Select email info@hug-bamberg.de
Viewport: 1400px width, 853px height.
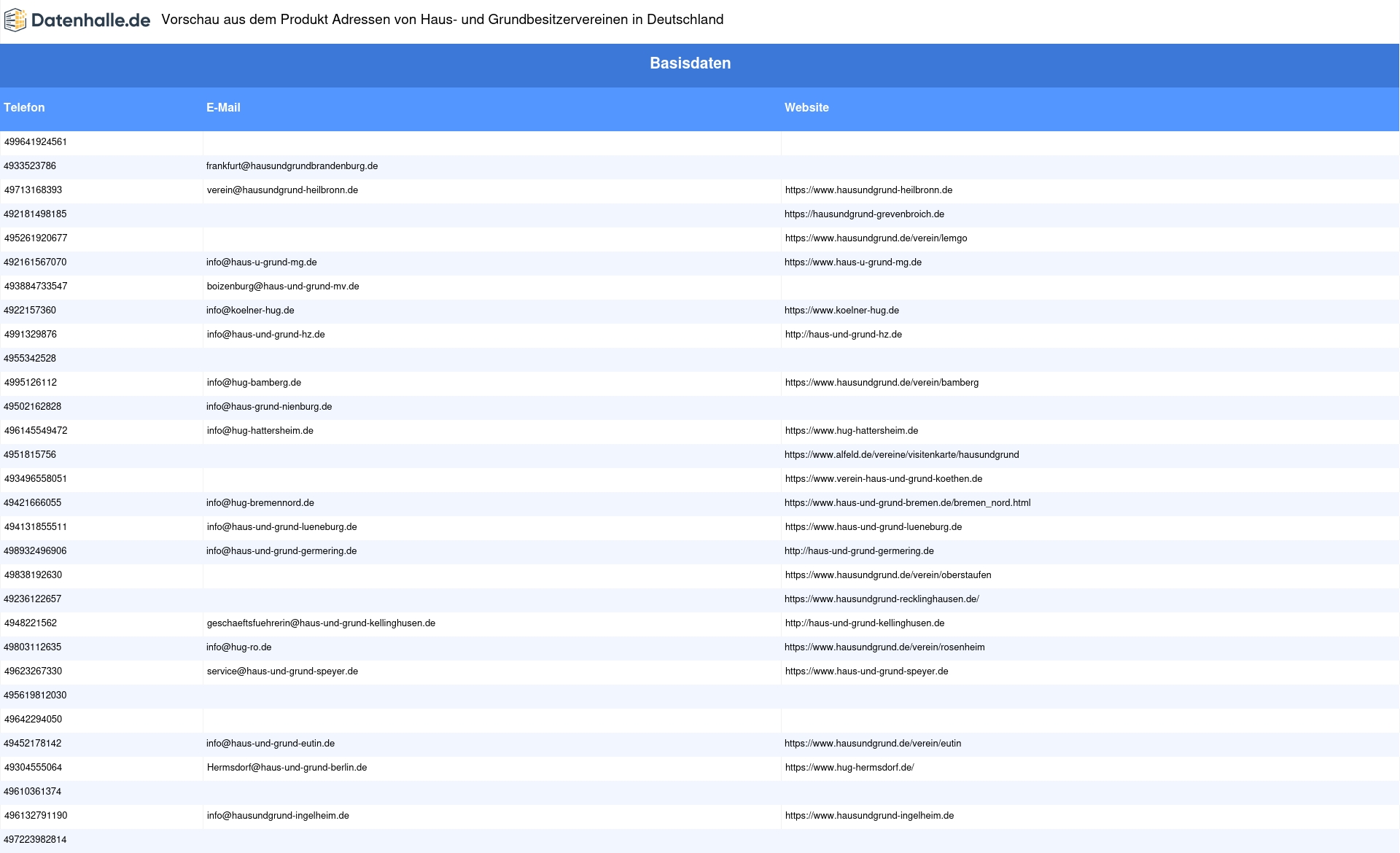tap(254, 383)
